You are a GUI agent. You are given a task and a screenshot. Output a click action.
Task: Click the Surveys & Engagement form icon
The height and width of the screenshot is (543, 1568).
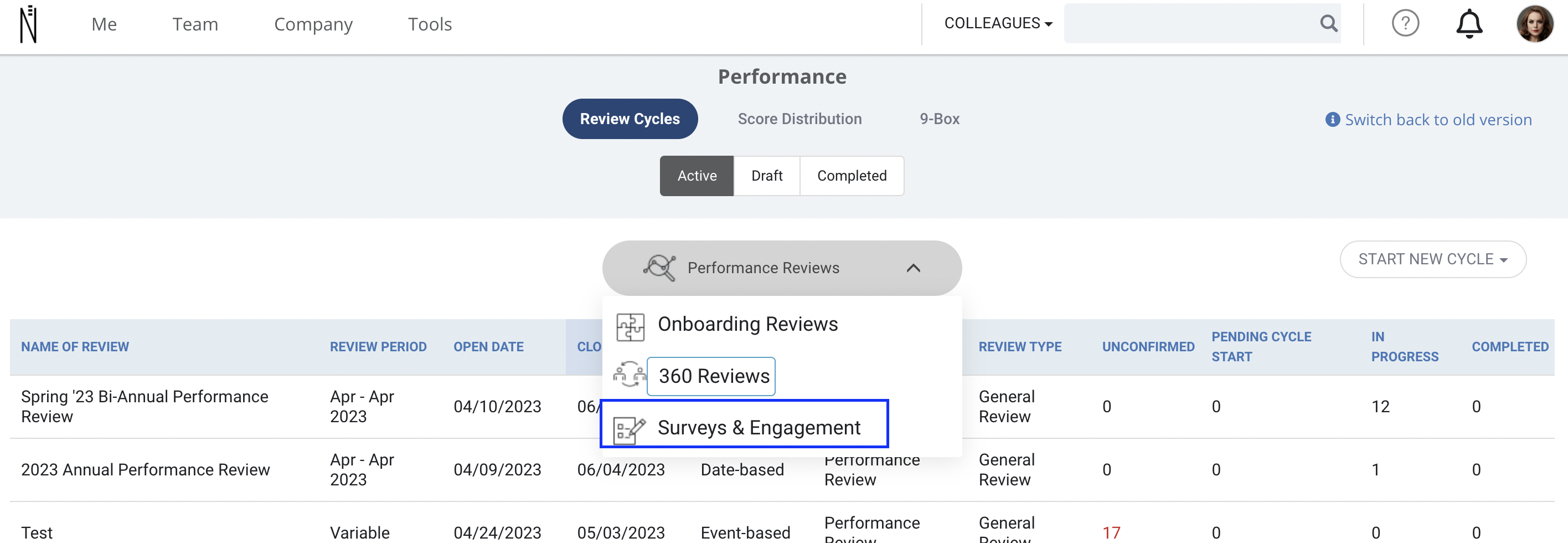coord(629,431)
